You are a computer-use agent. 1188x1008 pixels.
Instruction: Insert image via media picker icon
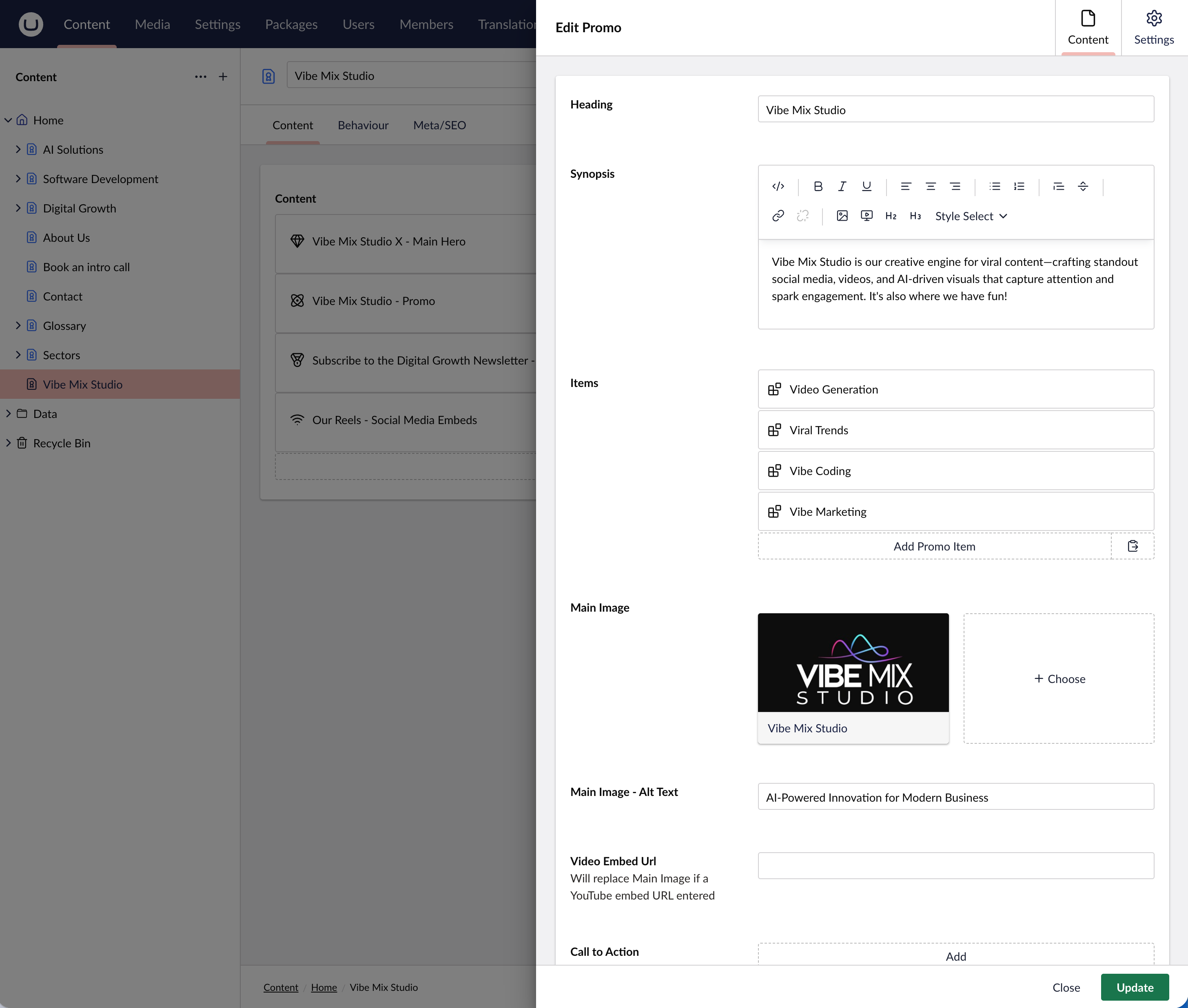[842, 216]
